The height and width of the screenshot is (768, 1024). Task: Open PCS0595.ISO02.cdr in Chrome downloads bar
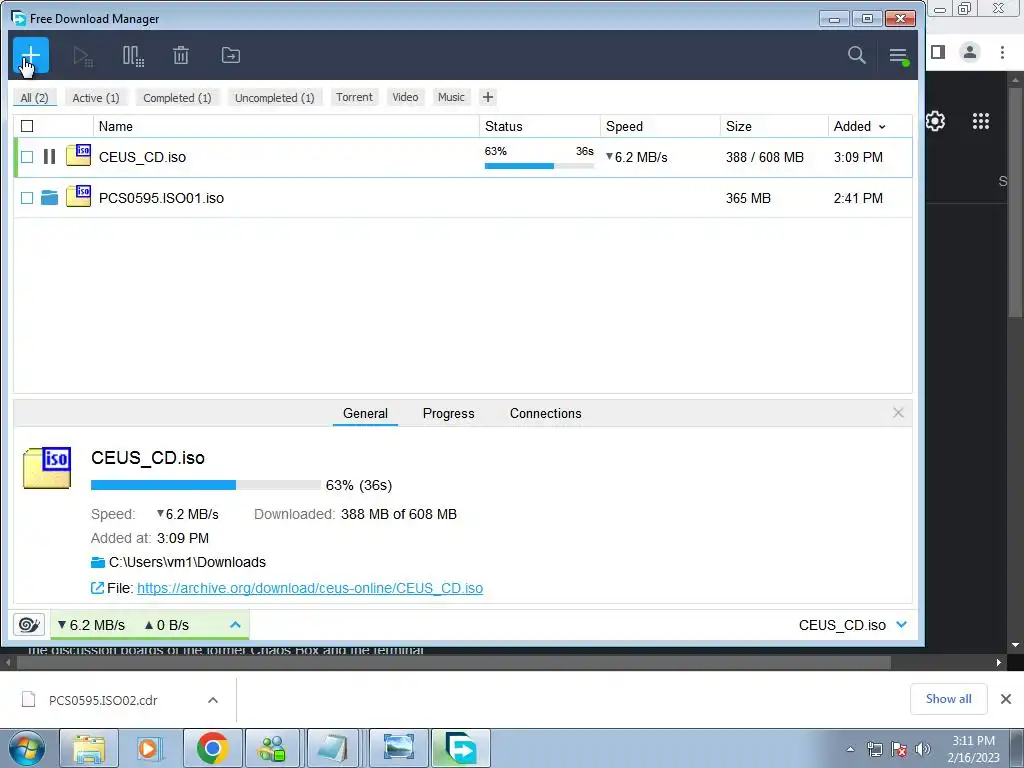(103, 700)
